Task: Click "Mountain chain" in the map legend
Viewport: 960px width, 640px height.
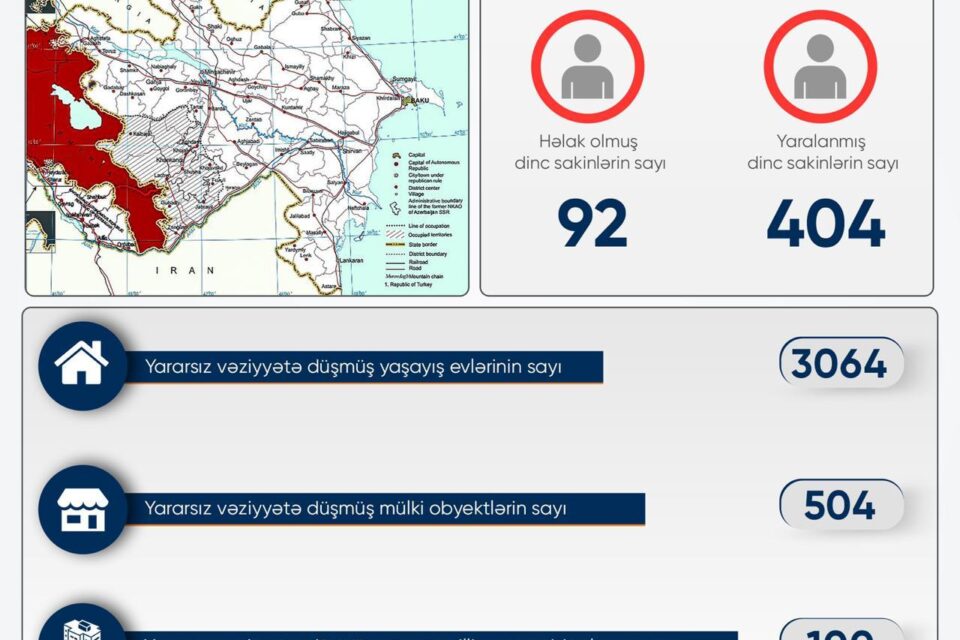Action: pos(424,277)
